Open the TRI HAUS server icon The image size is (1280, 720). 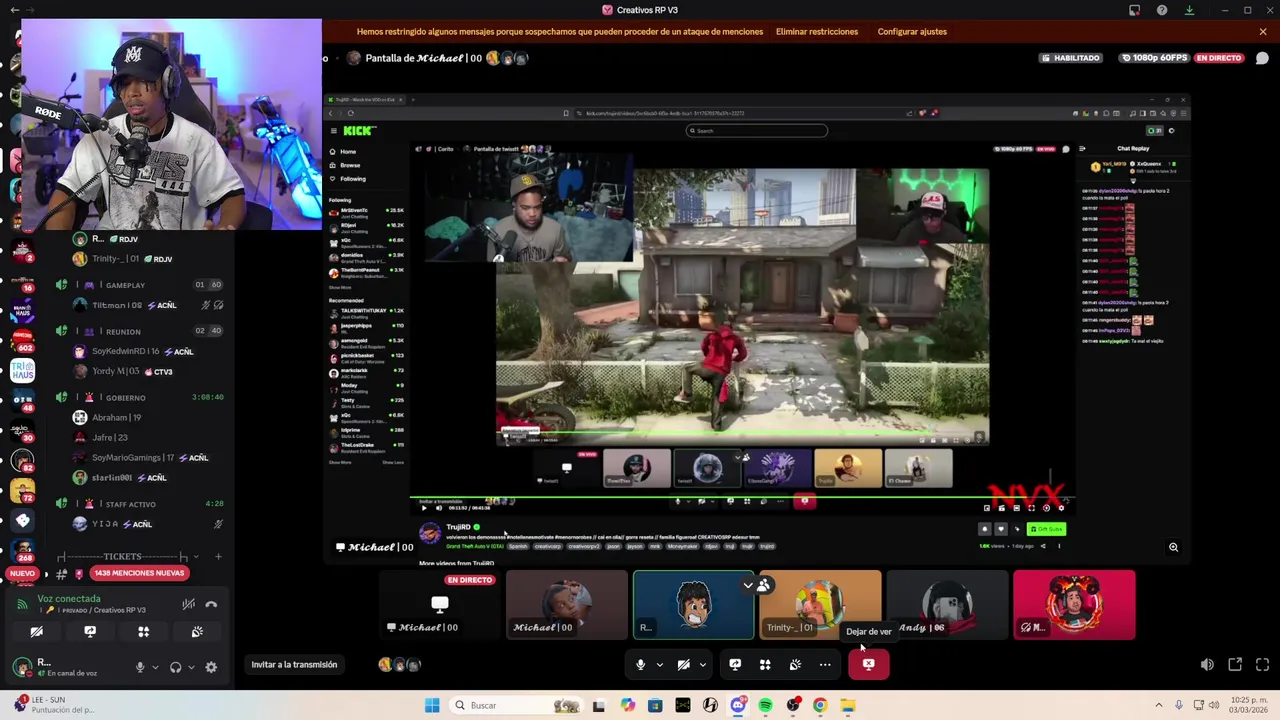click(x=22, y=371)
